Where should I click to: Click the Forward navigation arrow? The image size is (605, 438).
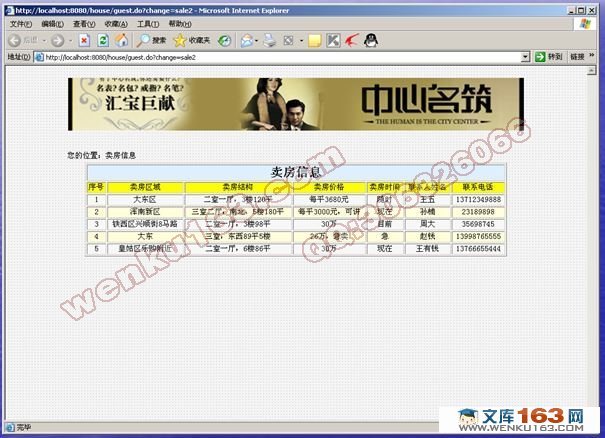58,41
